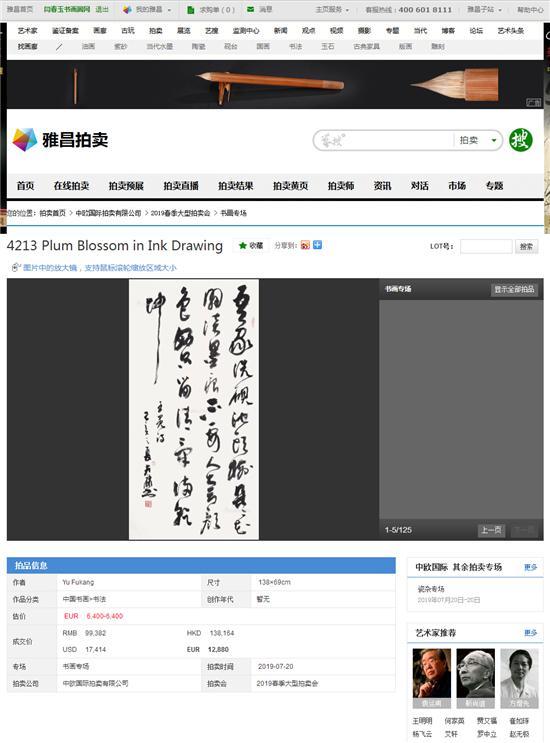Open the green 求购单 cart icon
Screen dimensions: 550x743
tap(190, 9)
